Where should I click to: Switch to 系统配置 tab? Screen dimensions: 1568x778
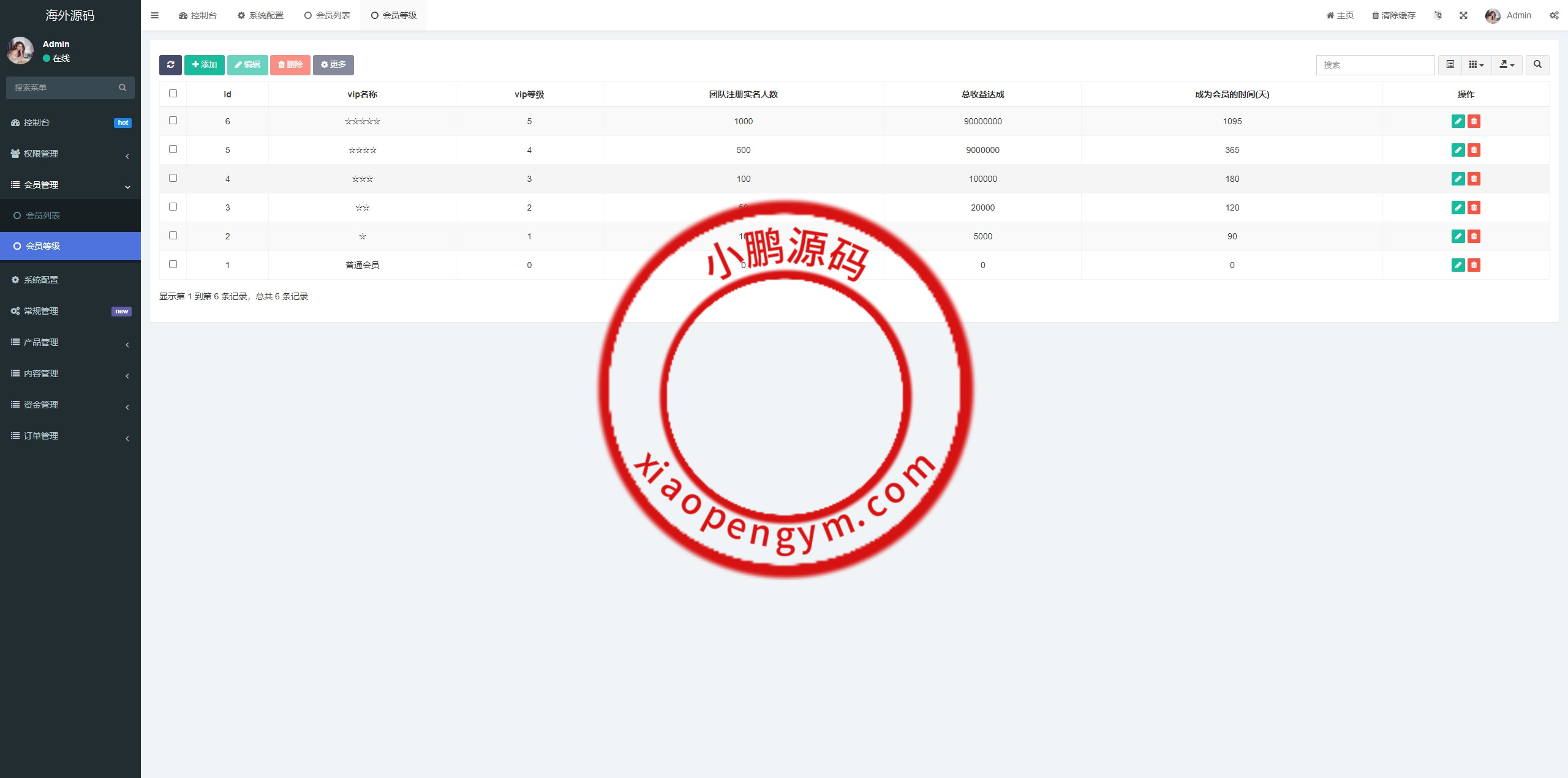[260, 15]
